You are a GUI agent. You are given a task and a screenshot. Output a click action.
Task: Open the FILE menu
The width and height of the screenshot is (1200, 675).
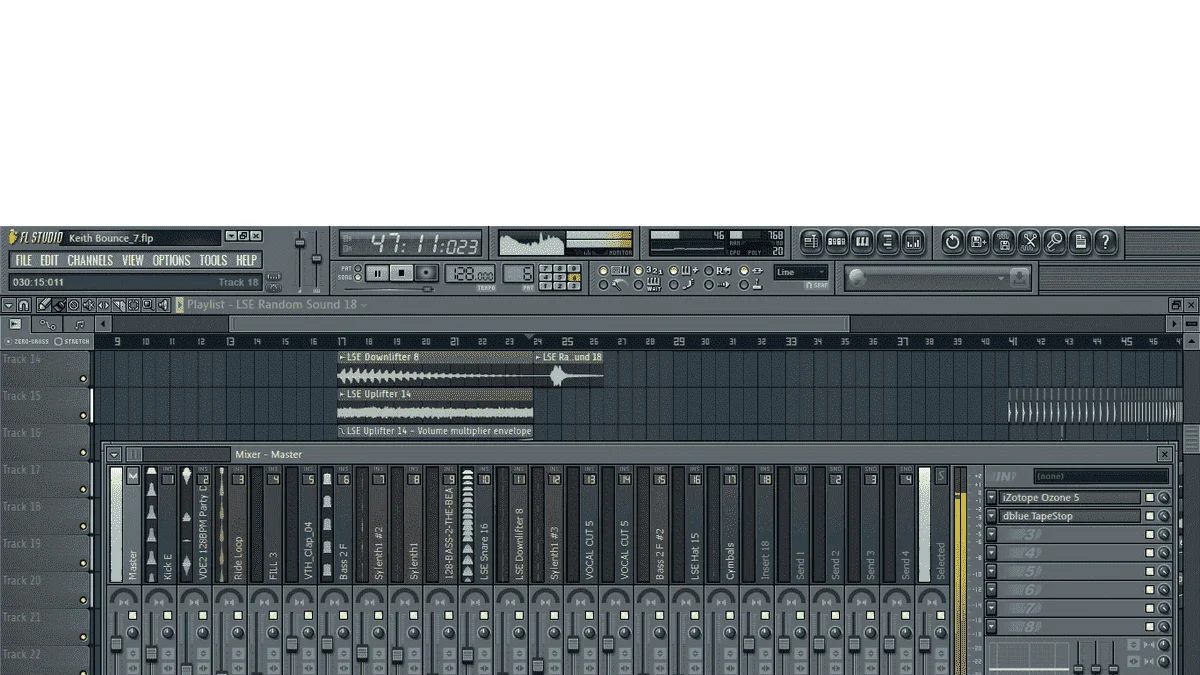pos(23,260)
